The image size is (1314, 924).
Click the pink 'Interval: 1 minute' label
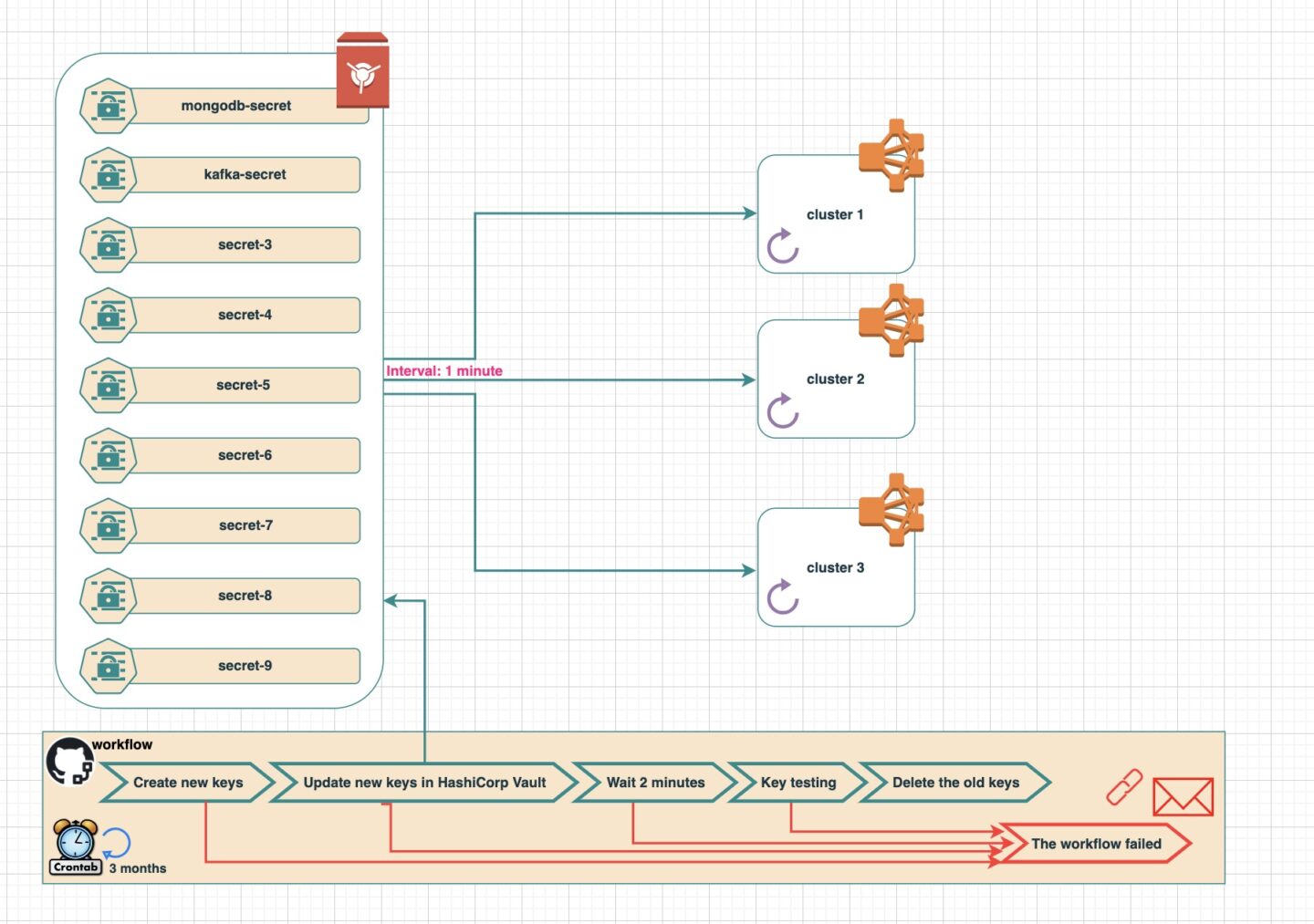(x=444, y=370)
